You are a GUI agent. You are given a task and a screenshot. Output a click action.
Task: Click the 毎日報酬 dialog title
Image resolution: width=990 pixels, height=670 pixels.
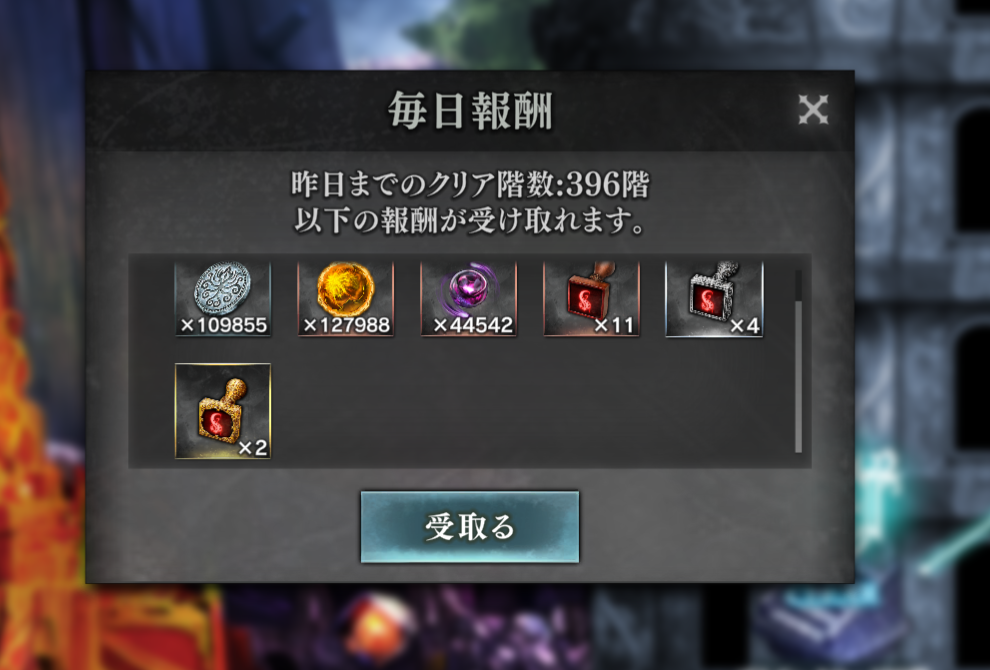pyautogui.click(x=470, y=111)
